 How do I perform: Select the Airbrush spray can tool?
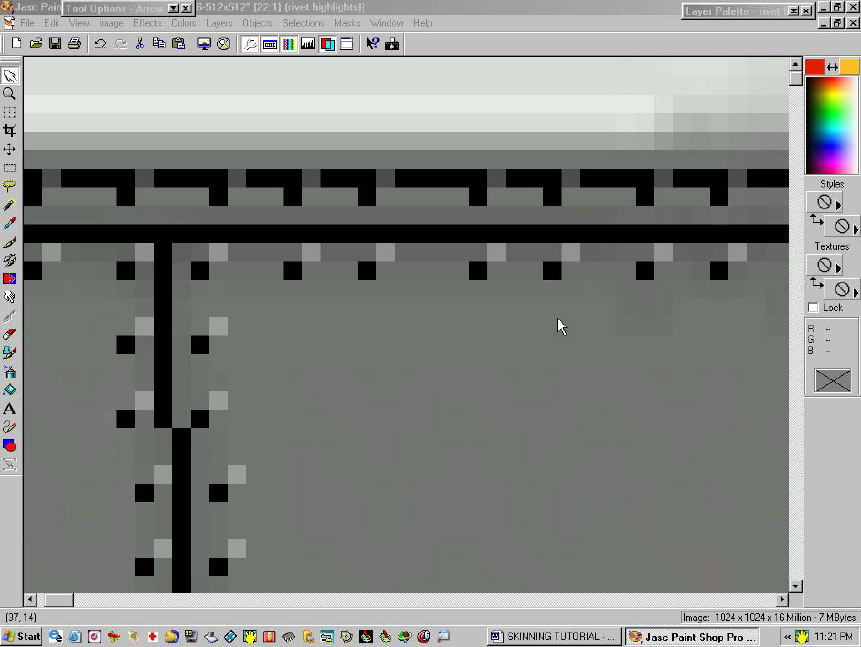pyautogui.click(x=10, y=371)
